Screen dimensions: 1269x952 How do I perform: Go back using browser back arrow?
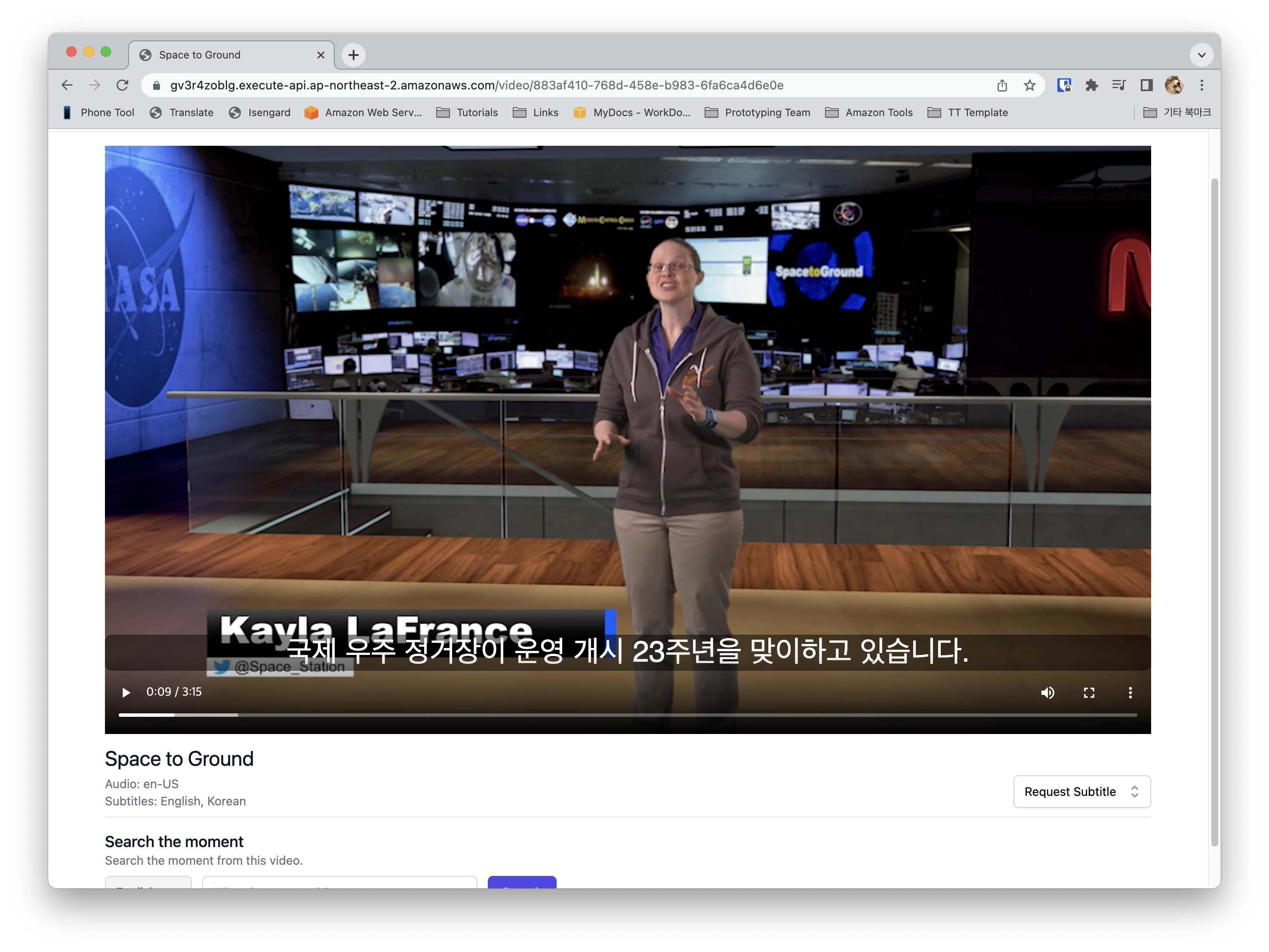67,86
